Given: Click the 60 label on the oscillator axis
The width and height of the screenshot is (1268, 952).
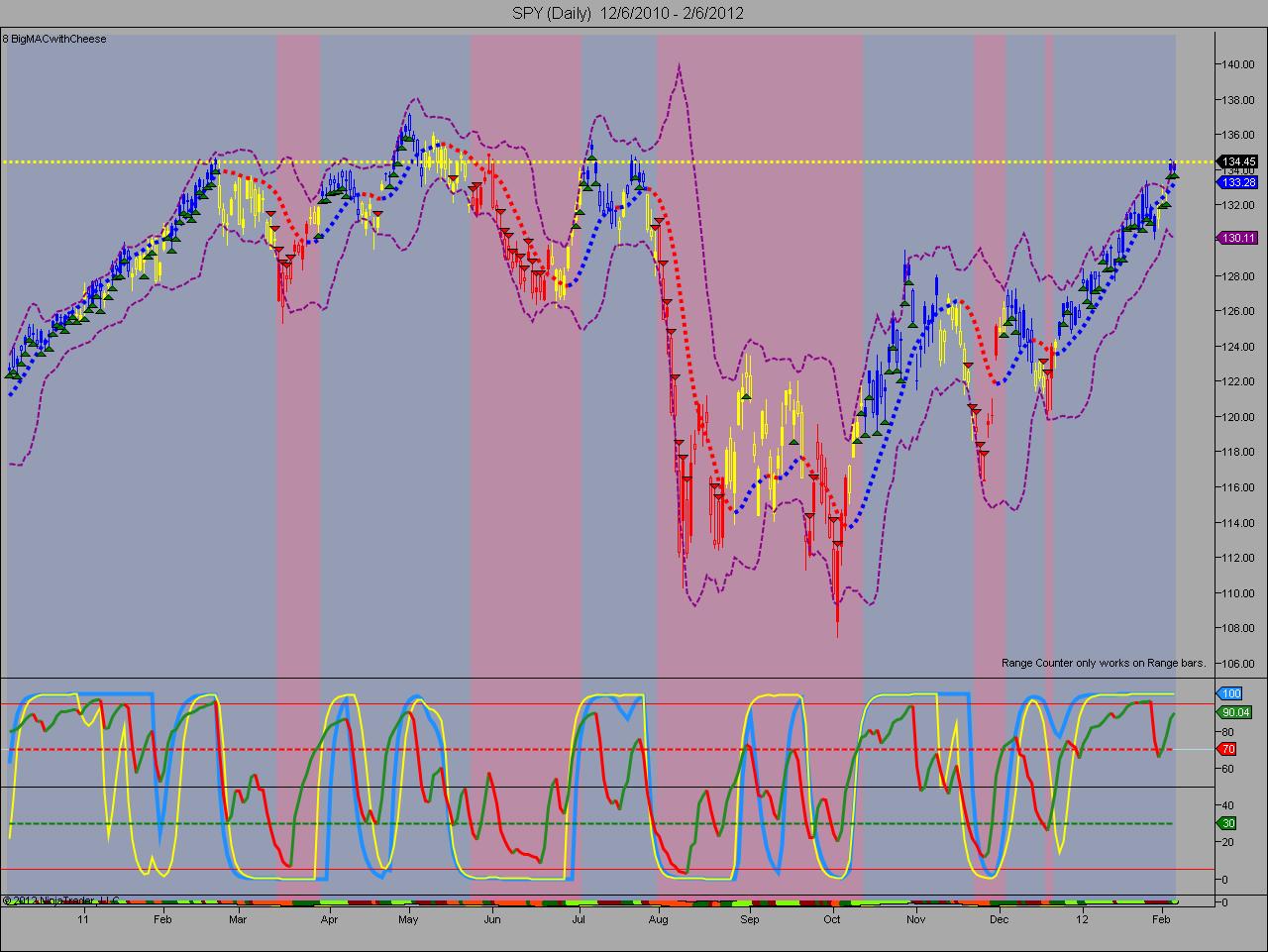Looking at the screenshot, I should [x=1229, y=768].
